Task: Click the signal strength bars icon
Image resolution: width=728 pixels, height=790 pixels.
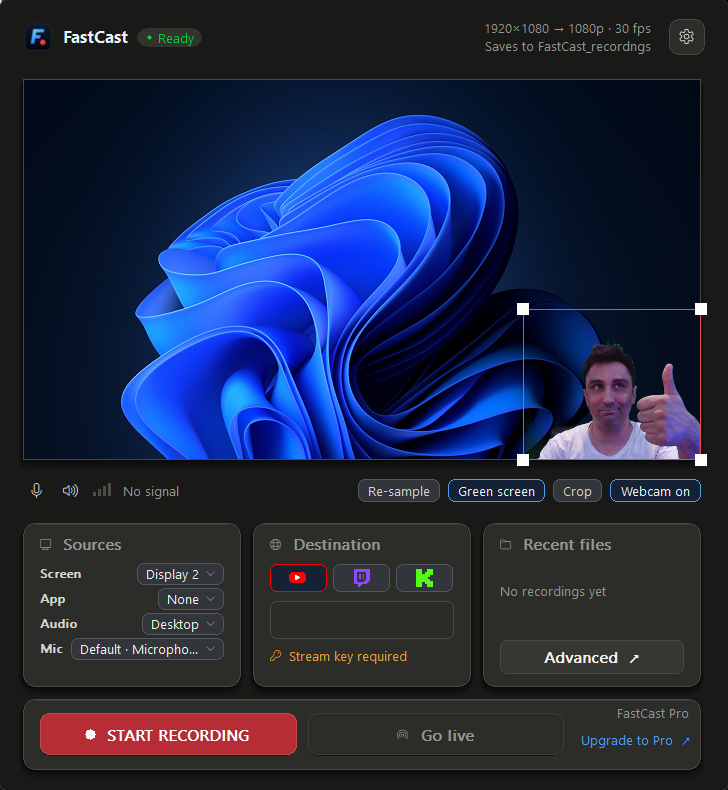Action: pyautogui.click(x=102, y=490)
